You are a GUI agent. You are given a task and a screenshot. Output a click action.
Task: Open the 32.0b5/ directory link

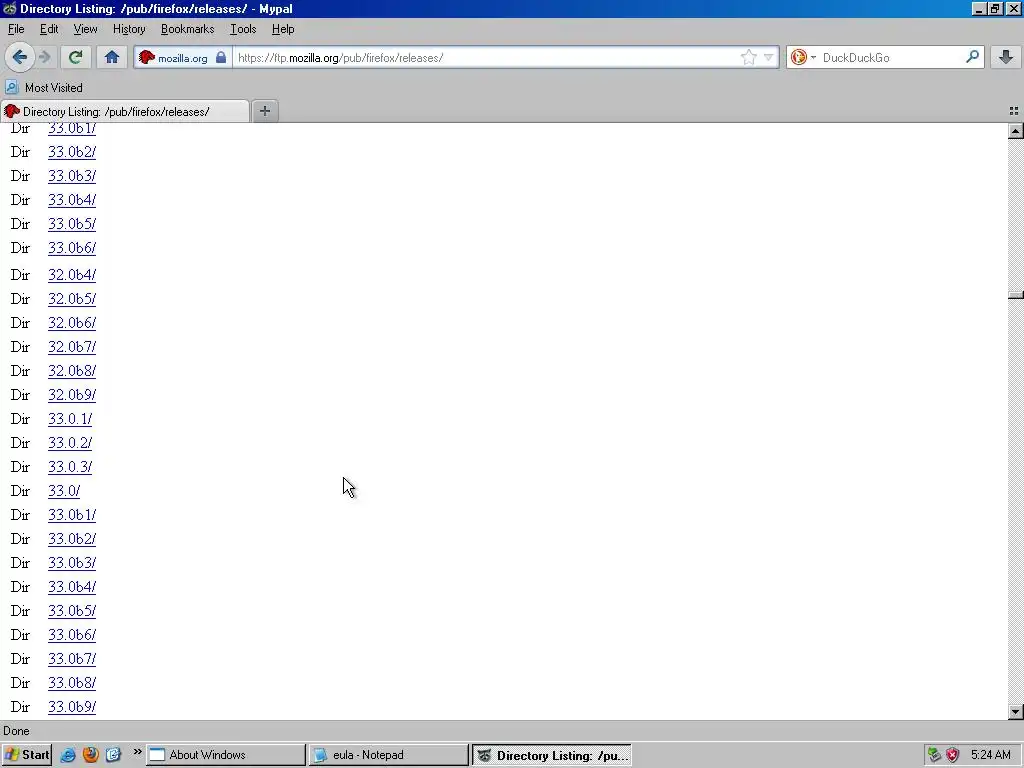click(x=72, y=299)
